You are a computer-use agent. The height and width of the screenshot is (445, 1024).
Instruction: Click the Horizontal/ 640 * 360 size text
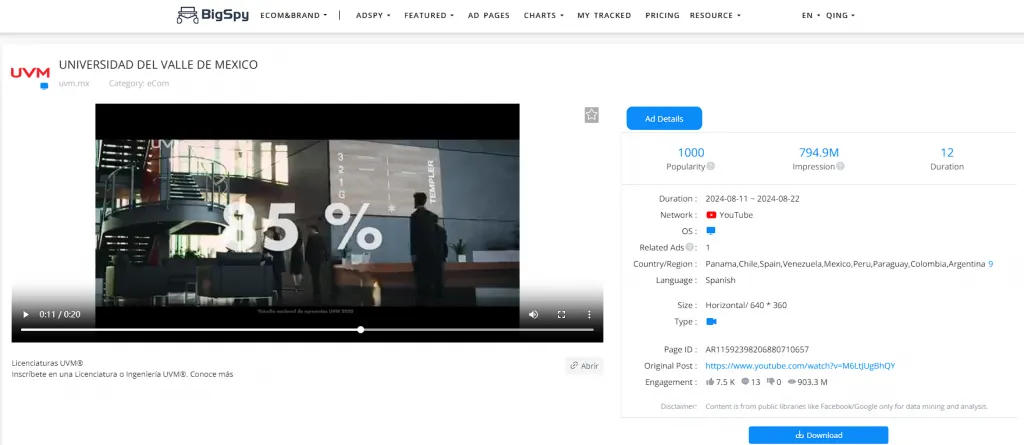(x=746, y=305)
